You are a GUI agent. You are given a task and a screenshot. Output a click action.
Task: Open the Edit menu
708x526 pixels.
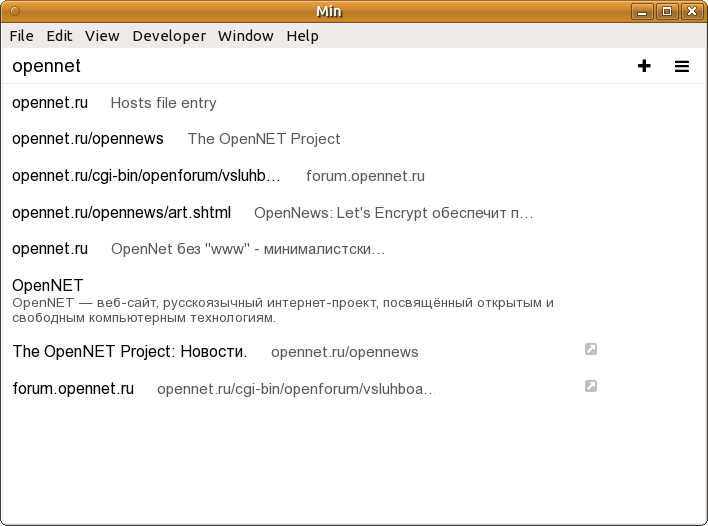[59, 36]
